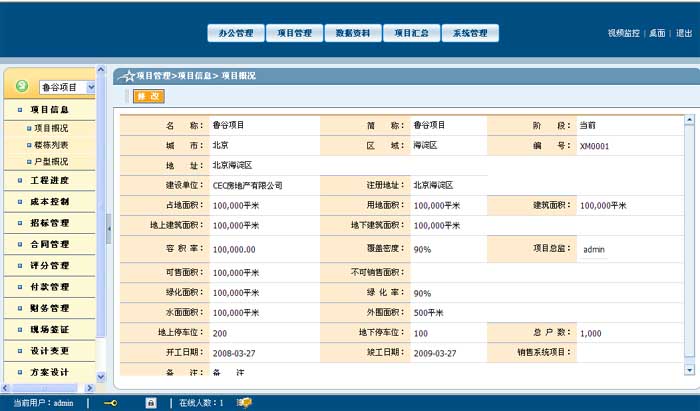Viewport: 700px width, 411px height.
Task: Click the main content vertical scrollbar down arrow
Action: click(689, 369)
